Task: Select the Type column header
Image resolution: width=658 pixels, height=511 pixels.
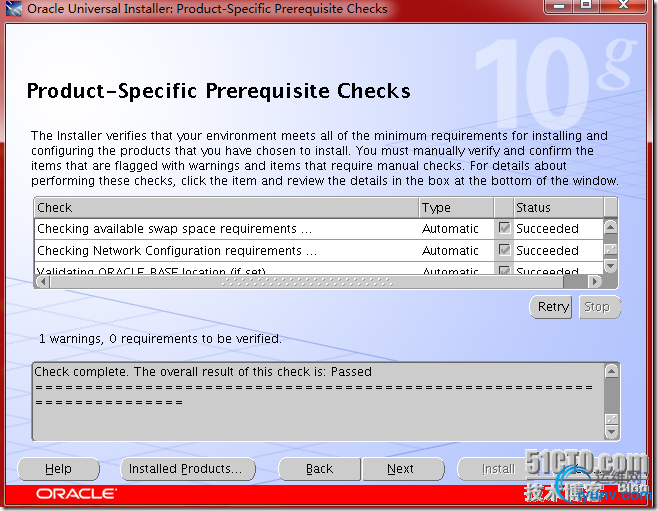Action: (456, 208)
